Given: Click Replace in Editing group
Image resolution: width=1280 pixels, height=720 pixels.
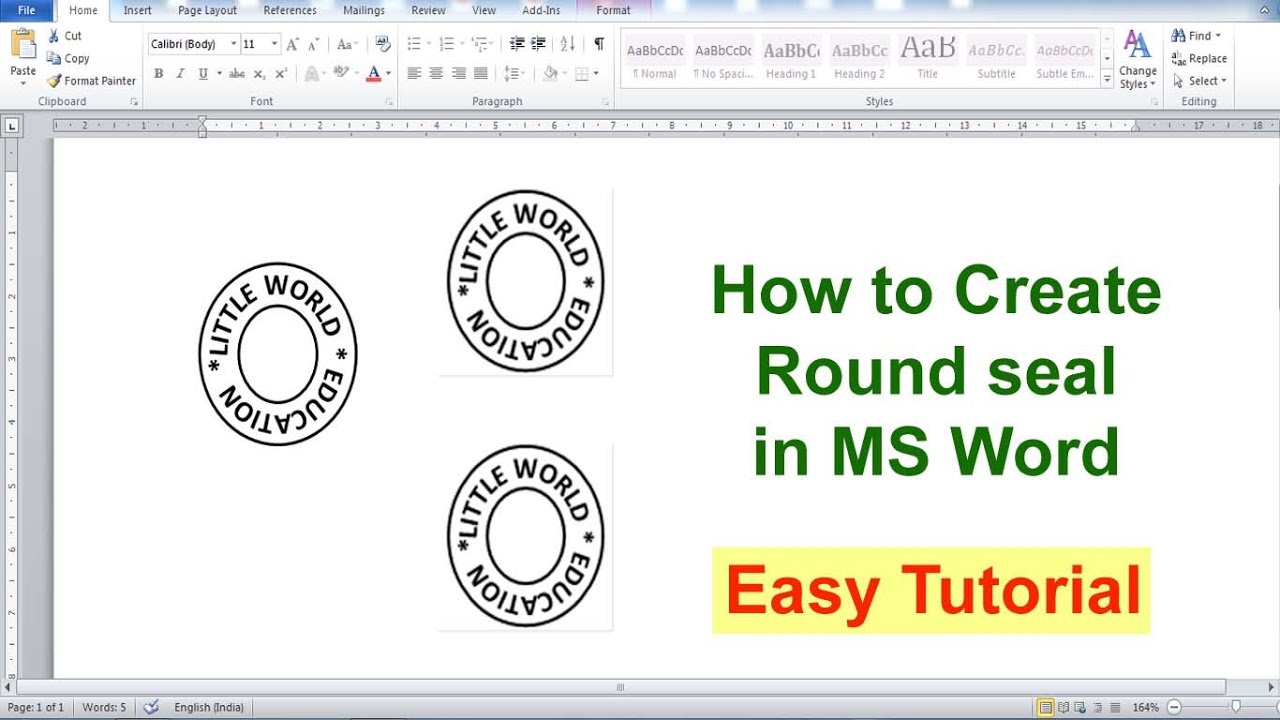Looking at the screenshot, I should coord(1199,58).
